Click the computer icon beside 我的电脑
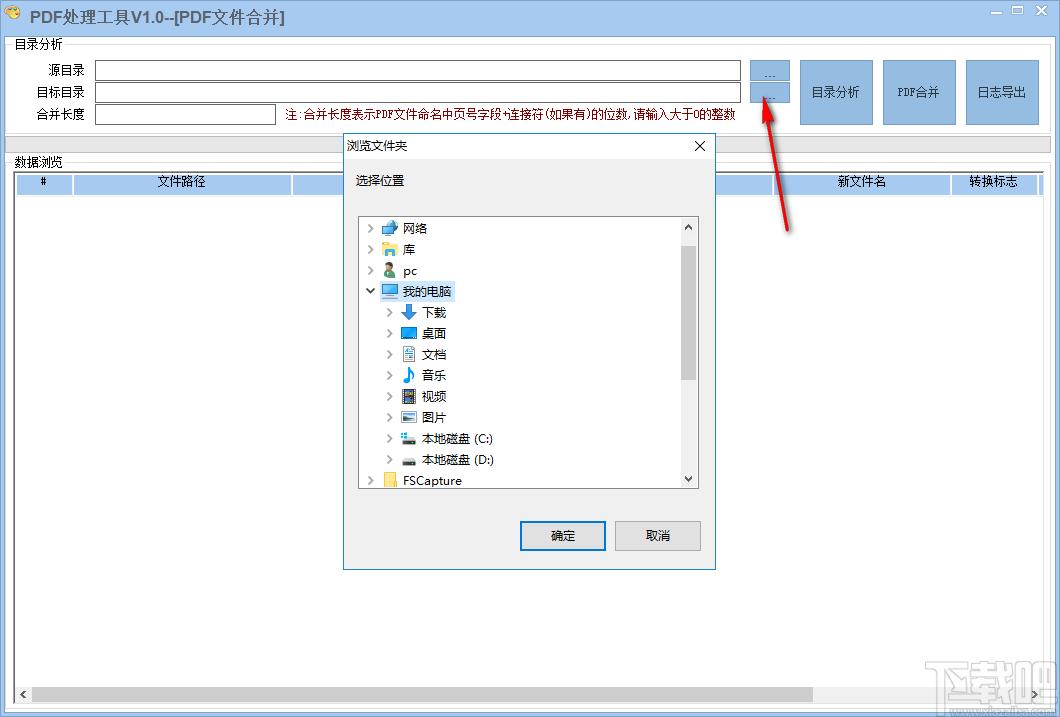1060x717 pixels. point(390,291)
